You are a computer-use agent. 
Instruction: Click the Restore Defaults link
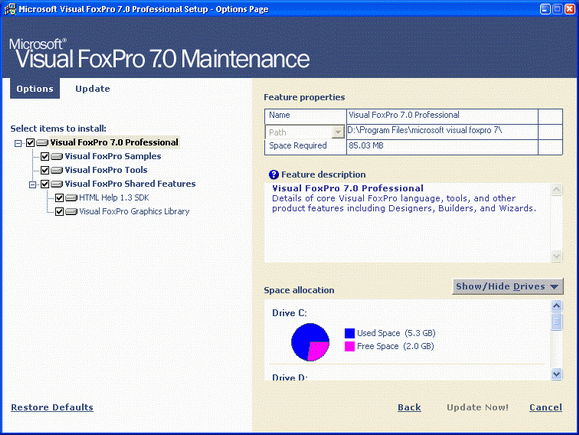pyautogui.click(x=52, y=407)
